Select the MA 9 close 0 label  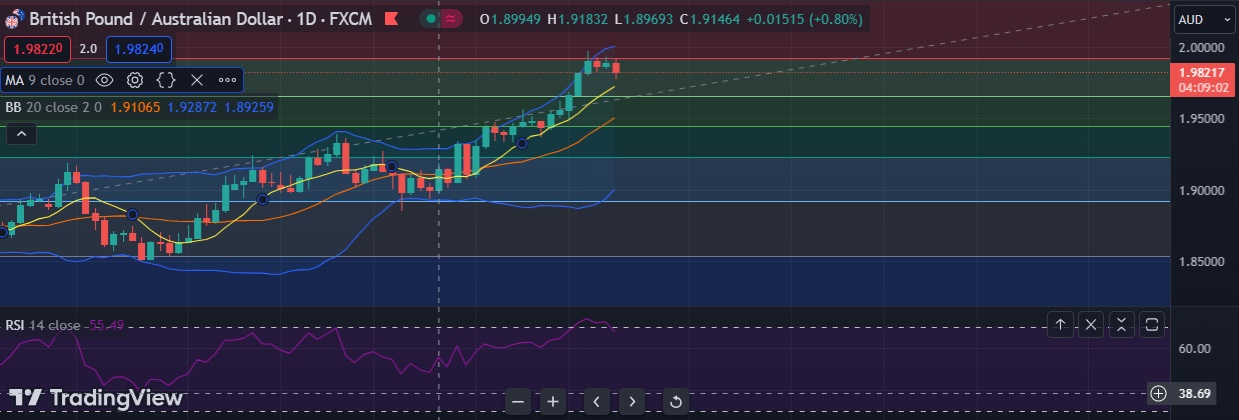point(45,79)
